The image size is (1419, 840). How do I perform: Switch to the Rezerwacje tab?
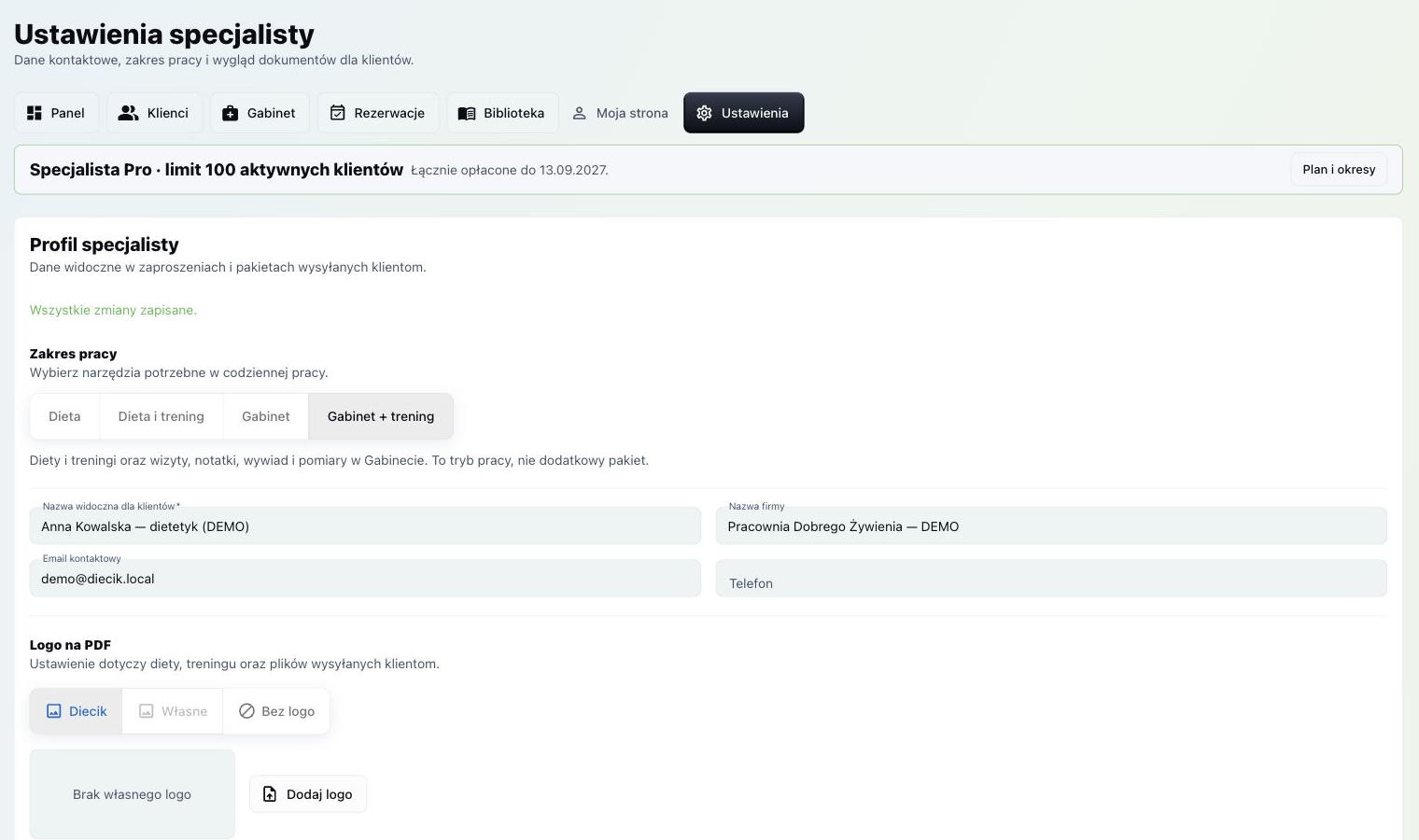(x=378, y=113)
